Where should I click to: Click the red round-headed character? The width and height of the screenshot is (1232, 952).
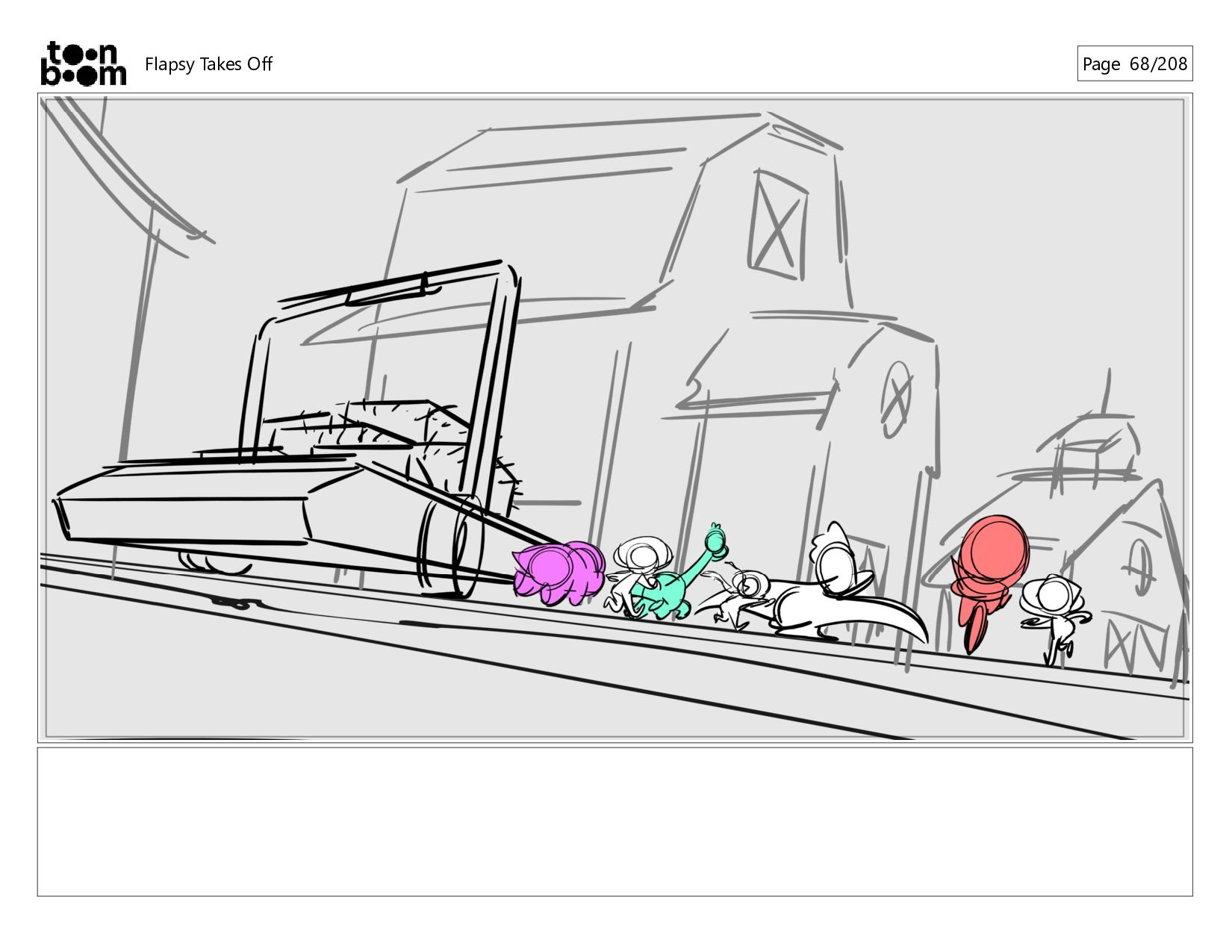989,582
